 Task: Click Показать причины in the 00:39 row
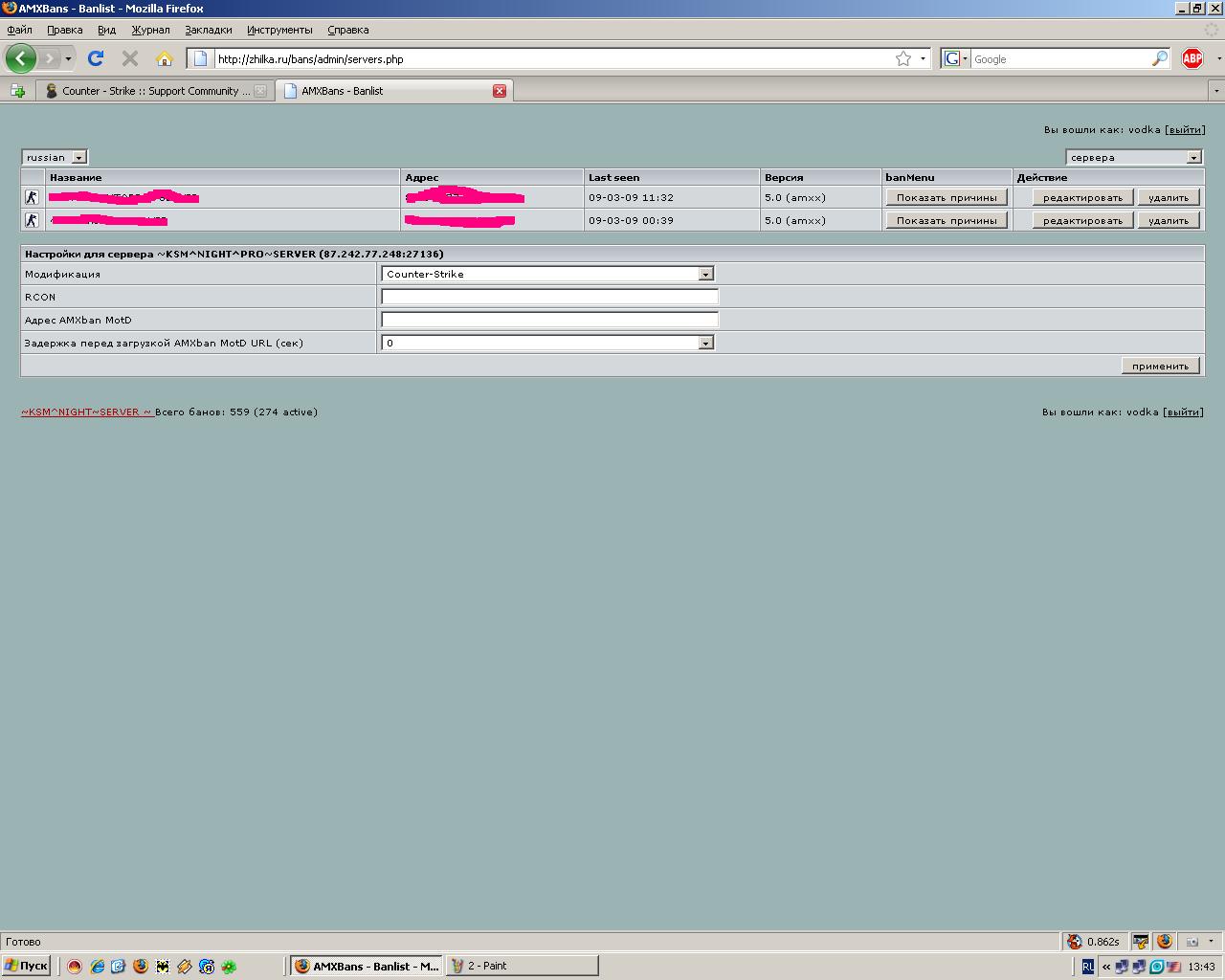947,220
